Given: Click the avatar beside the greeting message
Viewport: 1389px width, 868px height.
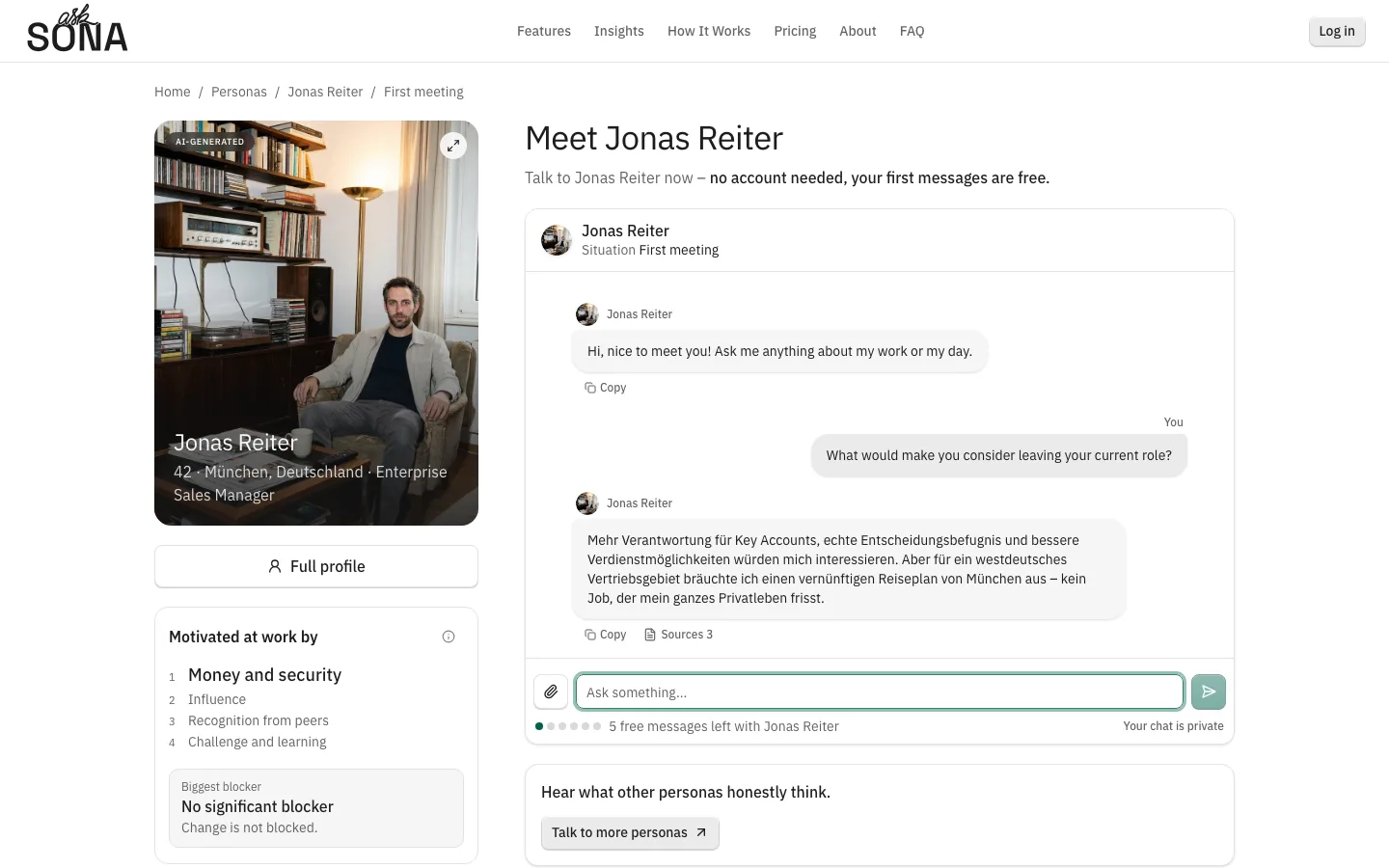Looking at the screenshot, I should pos(587,314).
